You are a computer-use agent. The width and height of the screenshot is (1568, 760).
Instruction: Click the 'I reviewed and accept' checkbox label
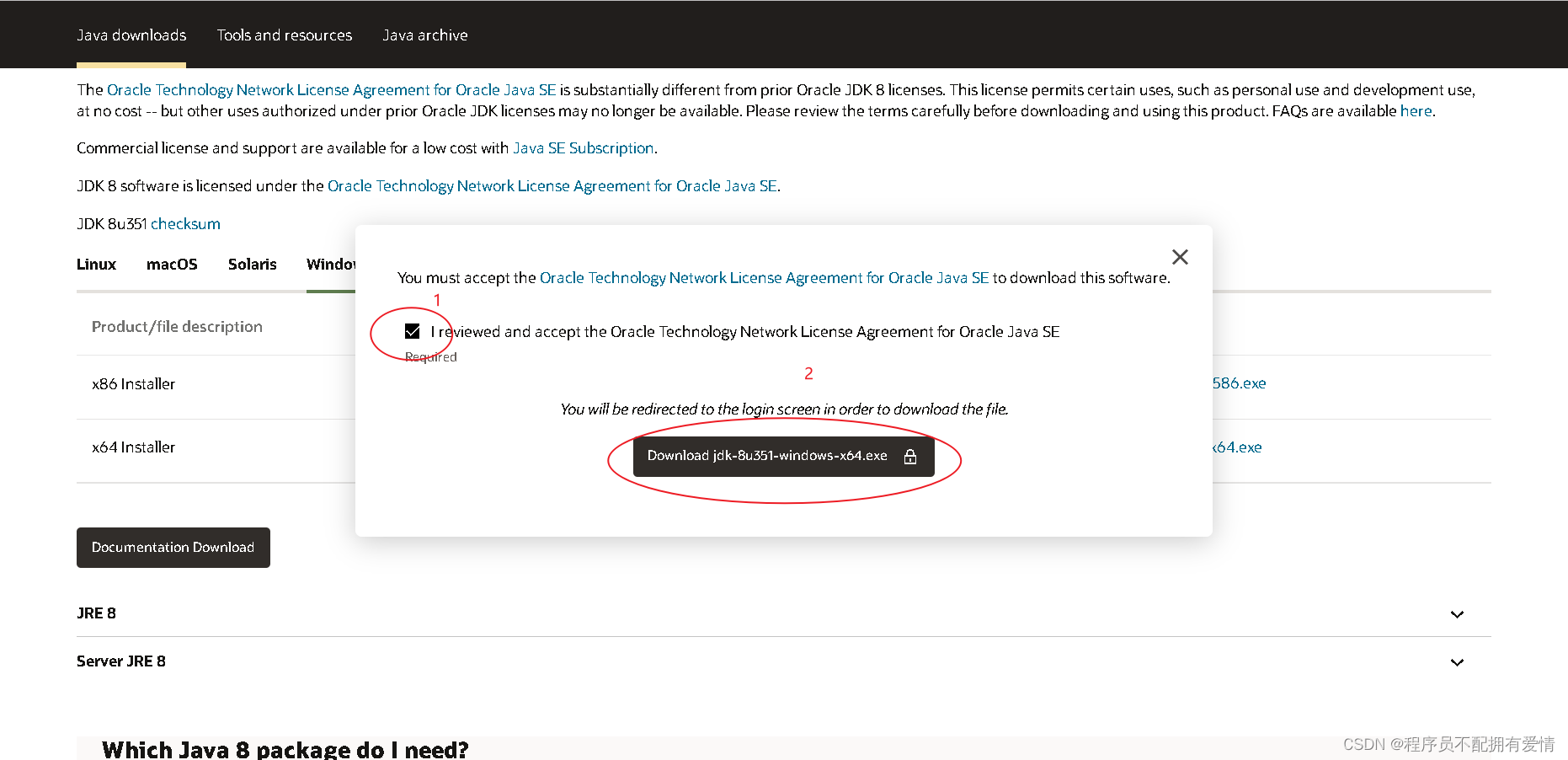[745, 332]
